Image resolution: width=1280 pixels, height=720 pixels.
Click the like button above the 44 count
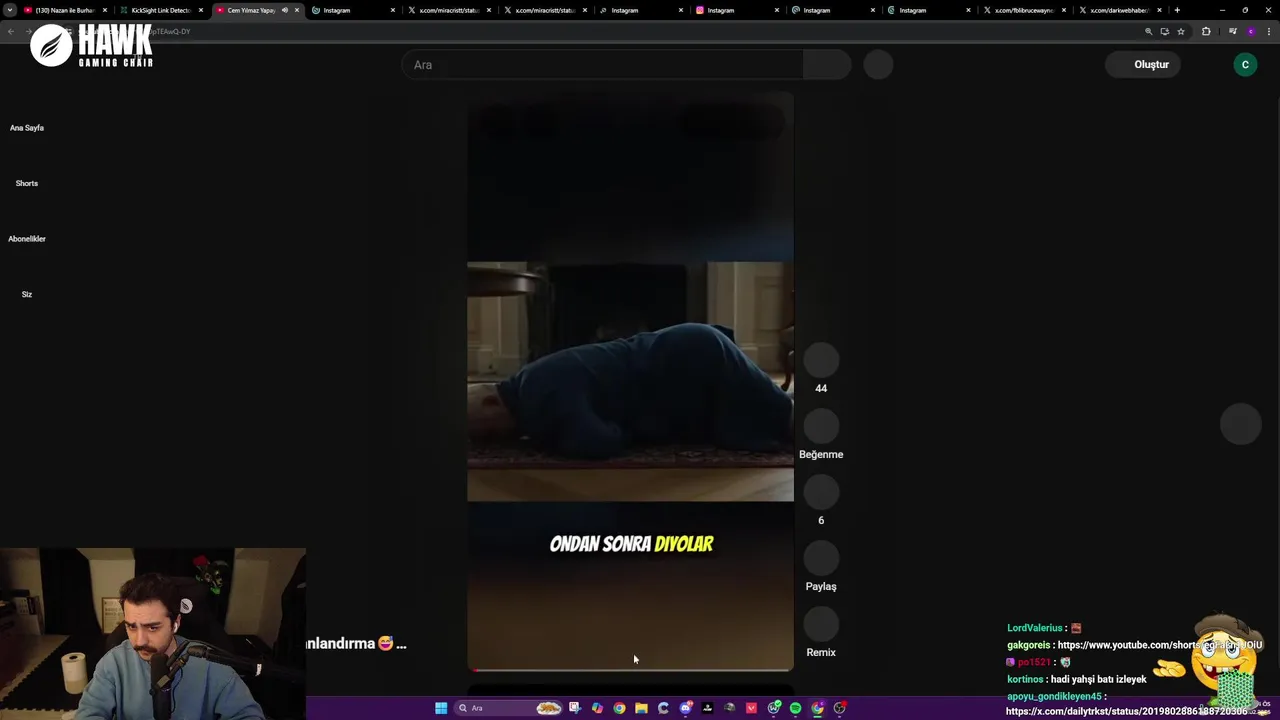coord(821,360)
